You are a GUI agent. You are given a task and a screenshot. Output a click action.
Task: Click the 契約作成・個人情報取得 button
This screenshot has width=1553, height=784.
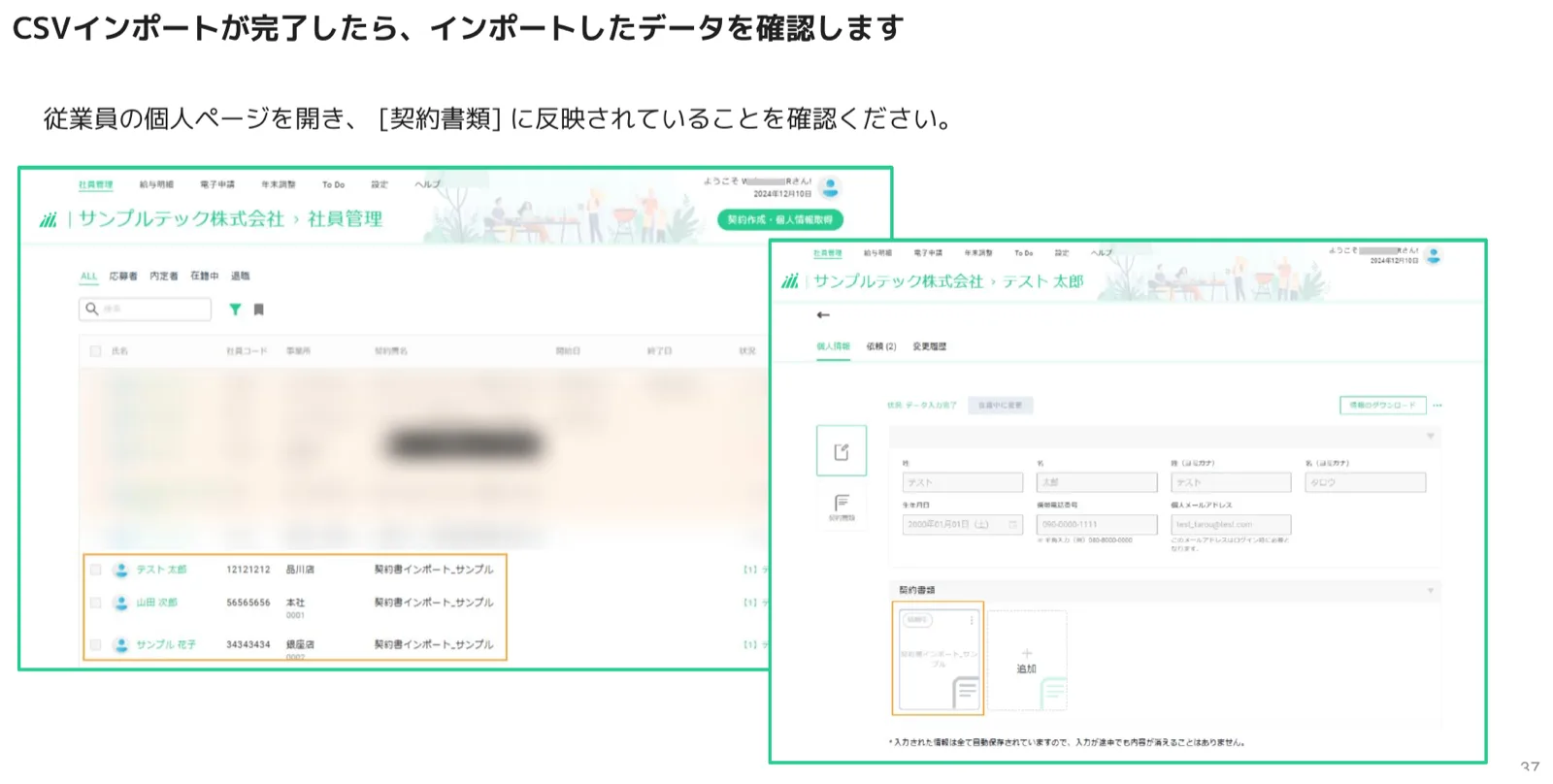point(780,220)
